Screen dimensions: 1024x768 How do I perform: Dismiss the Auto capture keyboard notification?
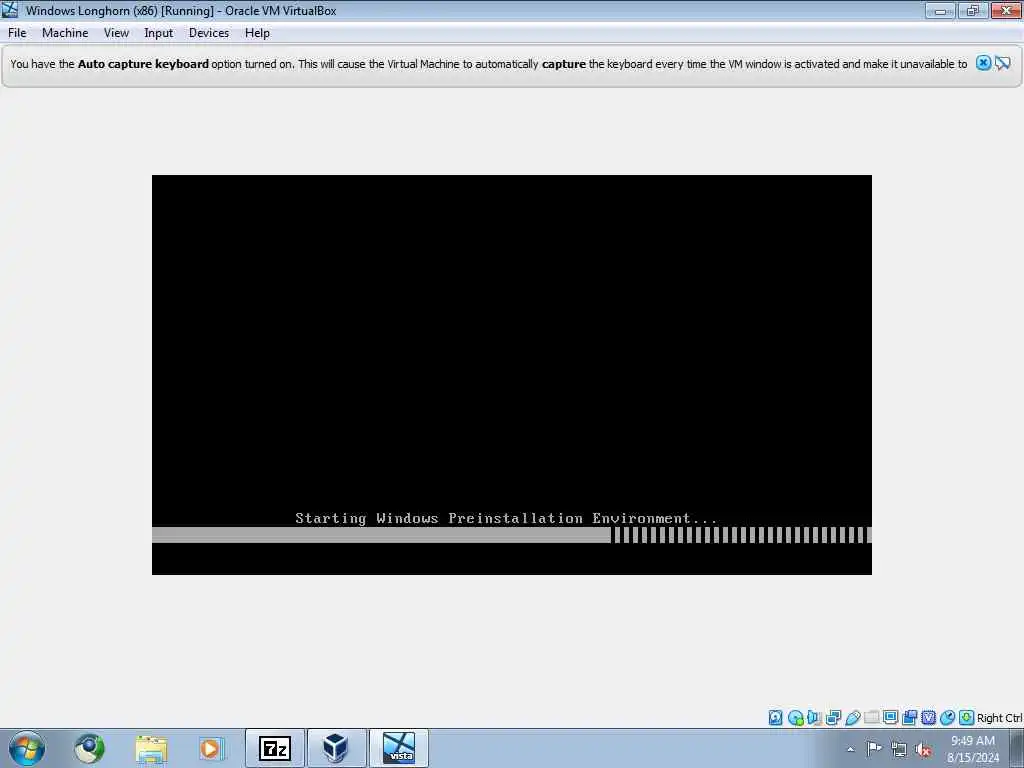click(983, 63)
